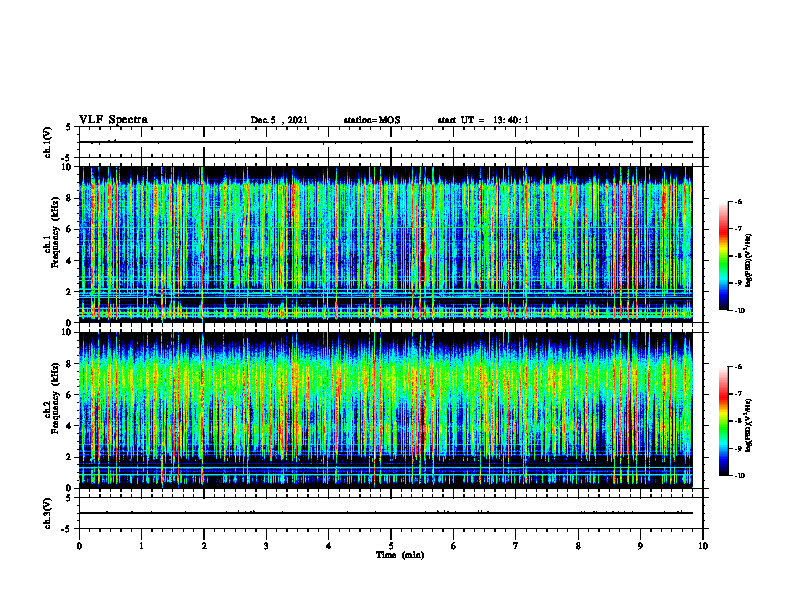Click "-9" on the ch.2 color scale
Image resolution: width=792 pixels, height=612 pixels.
[x=738, y=448]
